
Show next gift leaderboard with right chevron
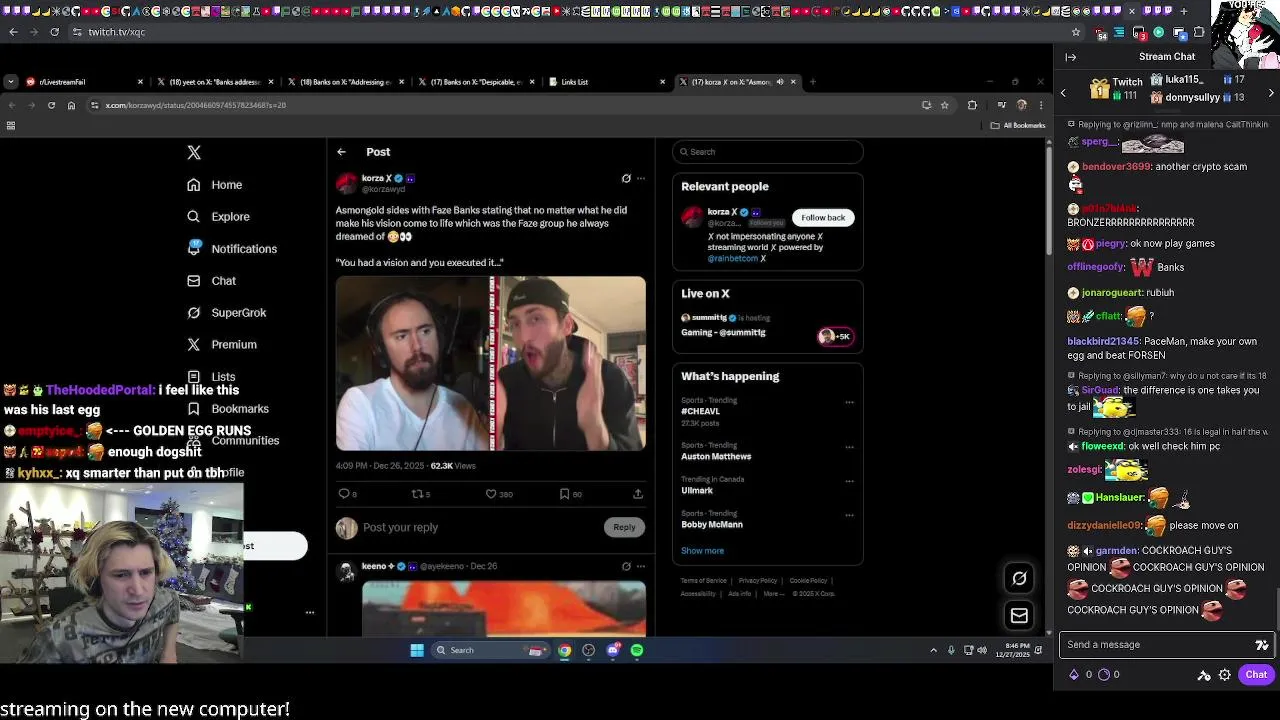(1271, 93)
